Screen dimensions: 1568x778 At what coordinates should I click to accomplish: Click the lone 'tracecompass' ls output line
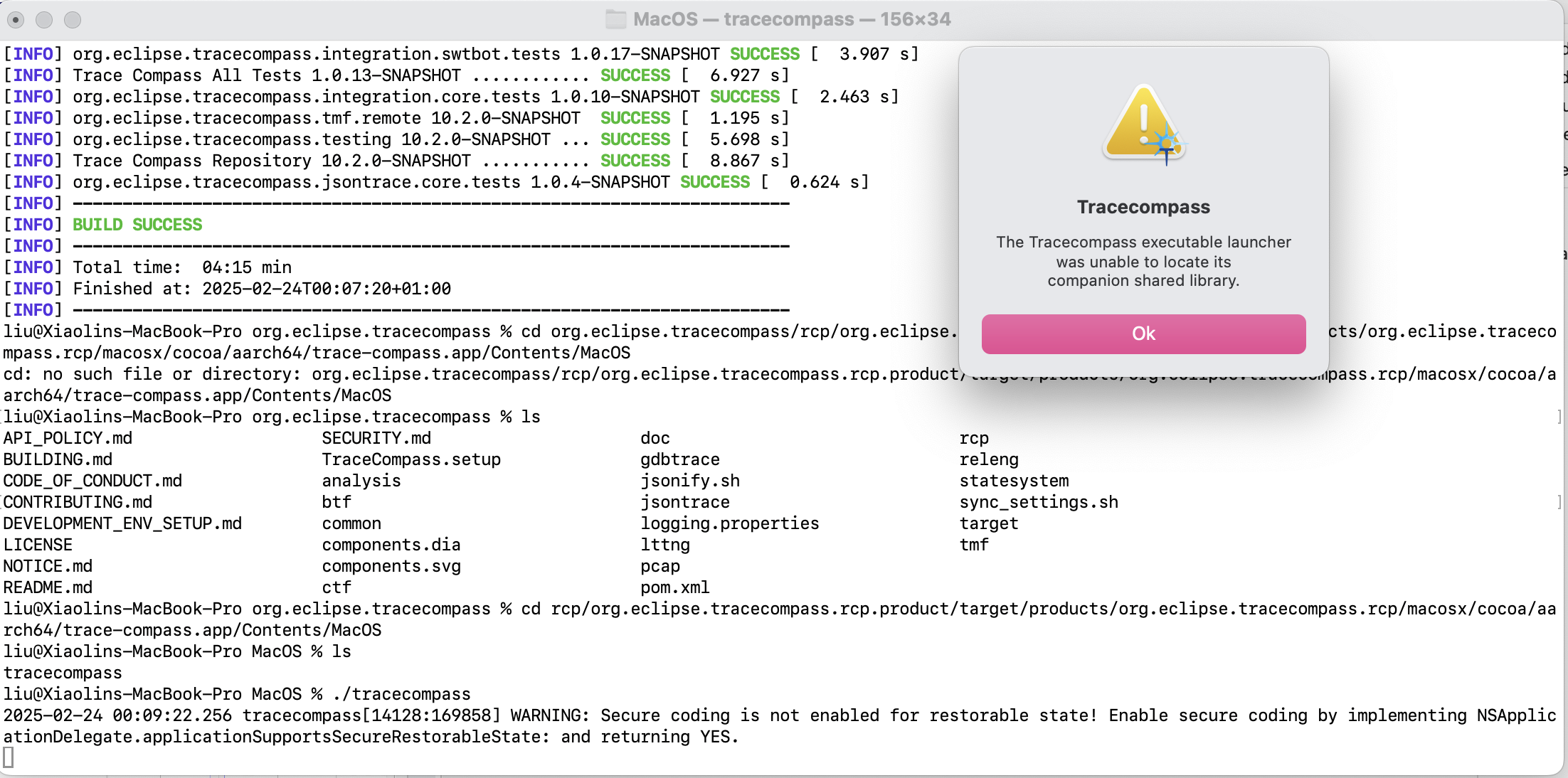(63, 673)
